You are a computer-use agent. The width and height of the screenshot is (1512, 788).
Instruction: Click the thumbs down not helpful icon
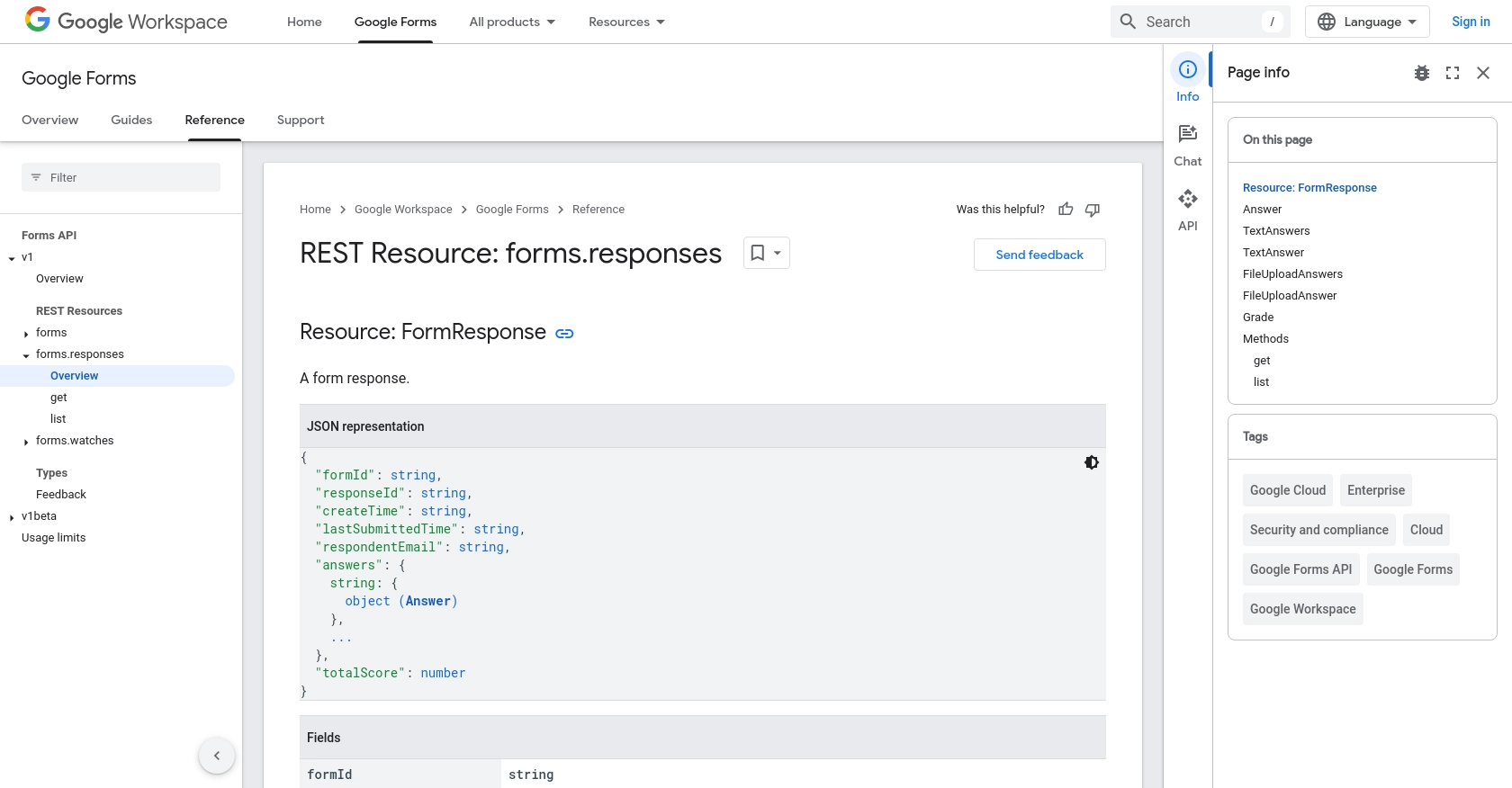tap(1093, 210)
